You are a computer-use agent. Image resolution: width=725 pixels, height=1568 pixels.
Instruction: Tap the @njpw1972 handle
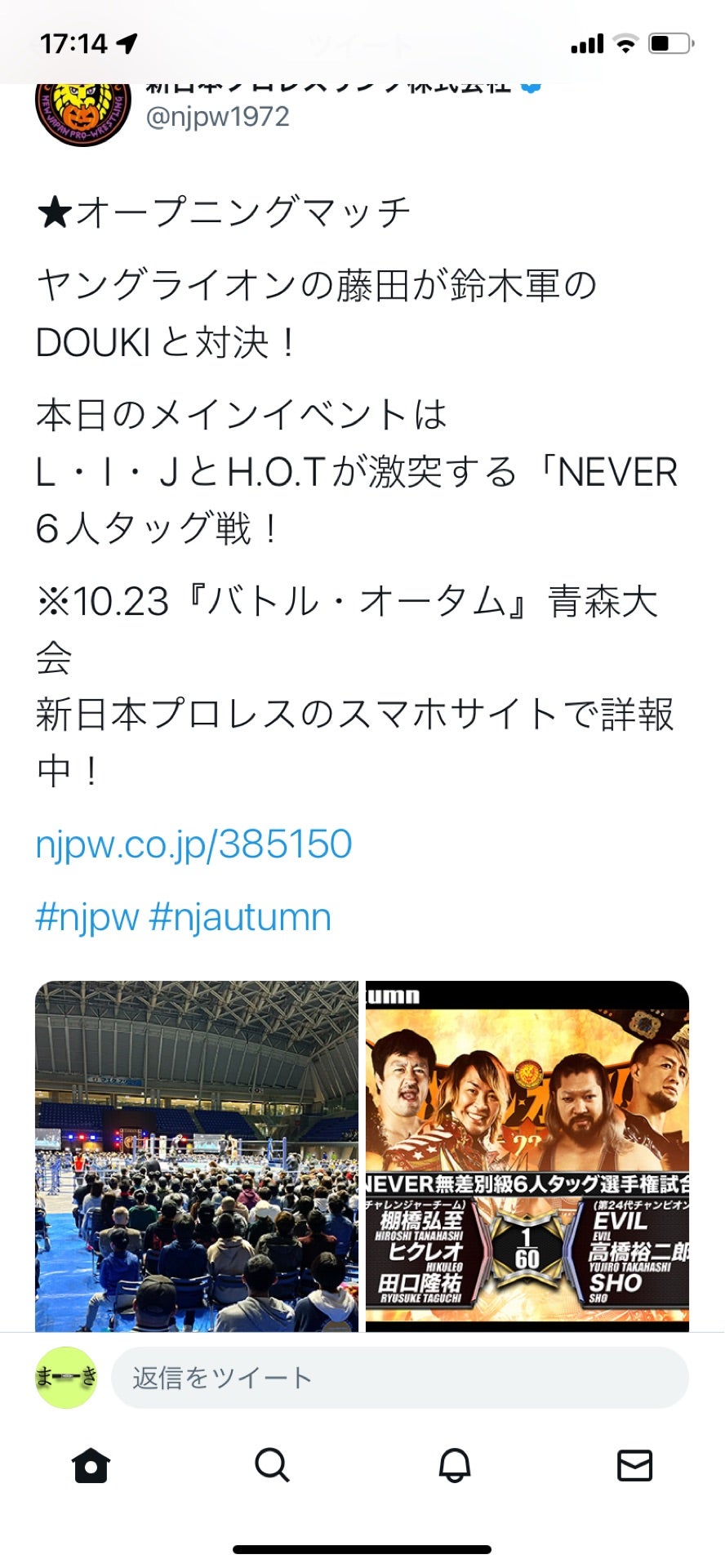coord(217,117)
